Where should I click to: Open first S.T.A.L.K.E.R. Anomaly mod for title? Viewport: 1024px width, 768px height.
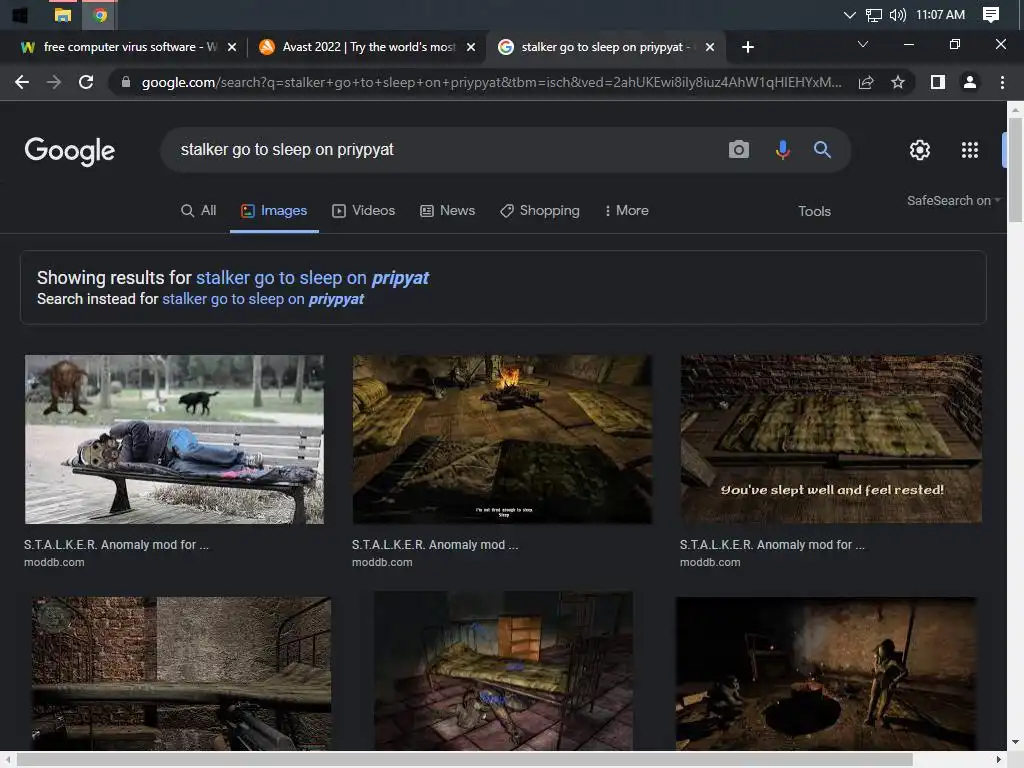click(x=116, y=545)
